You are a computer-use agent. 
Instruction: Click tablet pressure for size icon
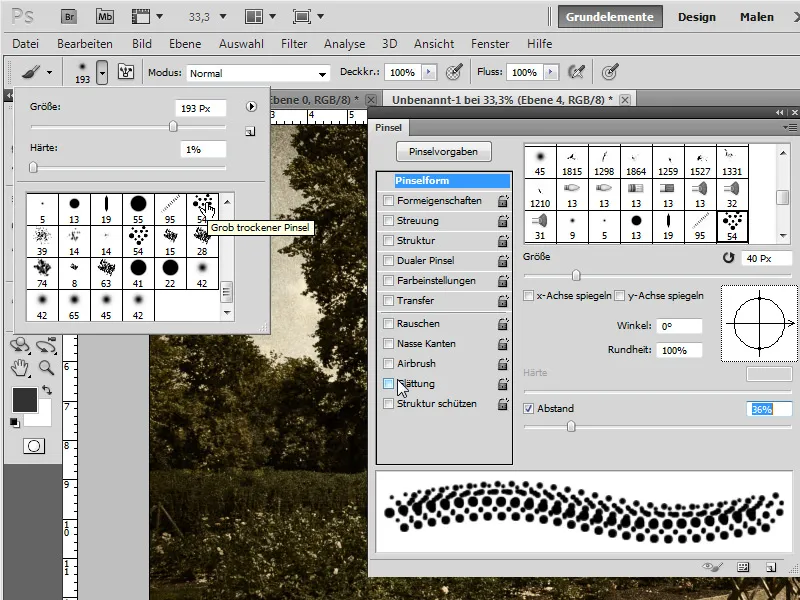pos(610,72)
